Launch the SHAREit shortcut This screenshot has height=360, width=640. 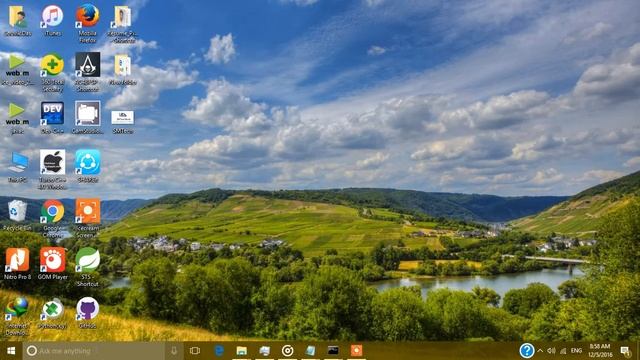[87, 166]
